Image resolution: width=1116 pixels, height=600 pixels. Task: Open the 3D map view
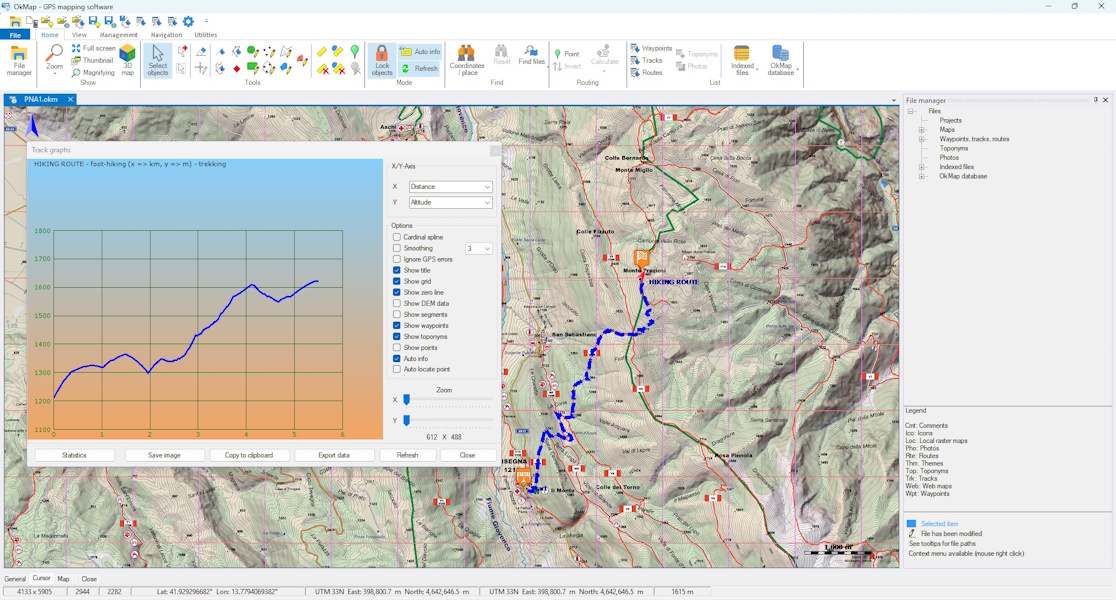pos(127,60)
